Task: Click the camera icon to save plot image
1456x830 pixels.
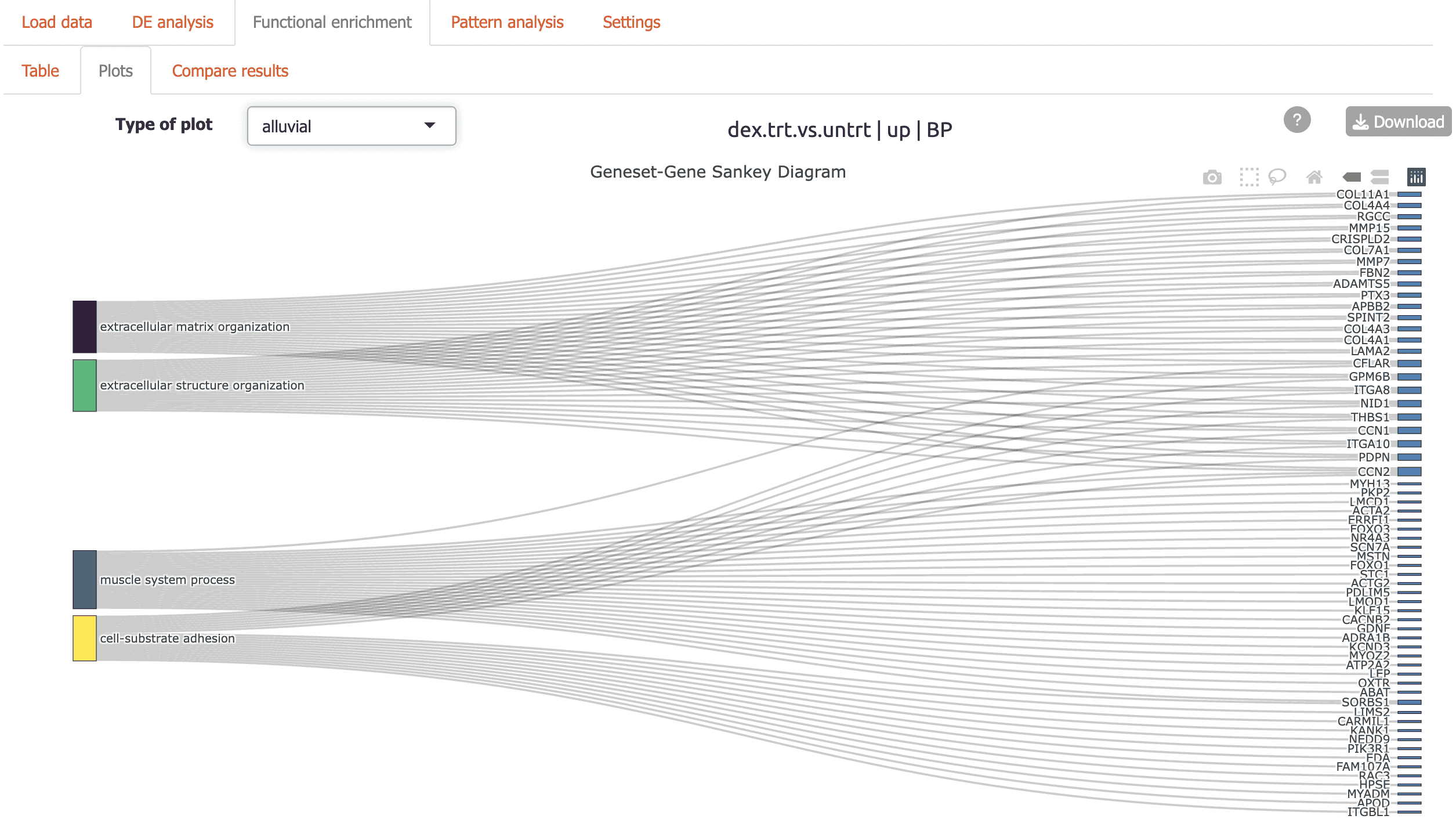Action: (x=1212, y=177)
